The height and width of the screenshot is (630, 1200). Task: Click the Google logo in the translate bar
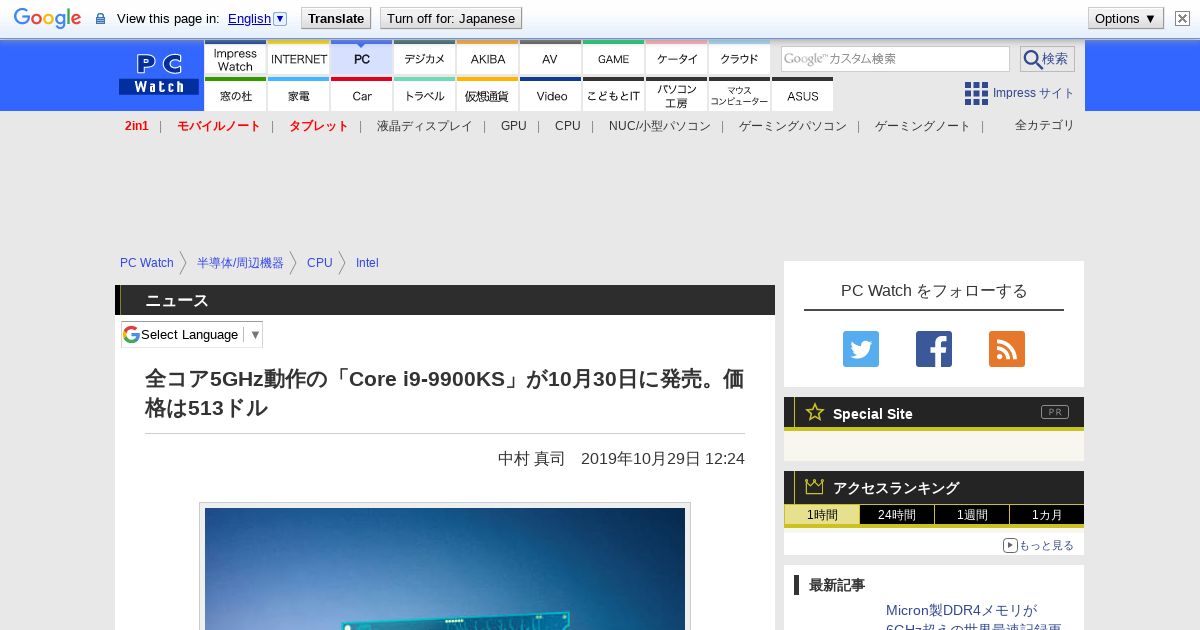(47, 18)
